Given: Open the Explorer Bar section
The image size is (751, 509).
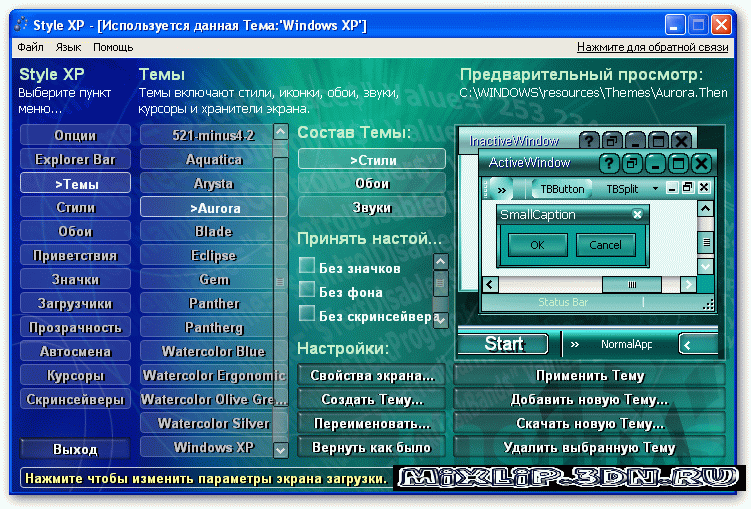Looking at the screenshot, I should [x=75, y=159].
